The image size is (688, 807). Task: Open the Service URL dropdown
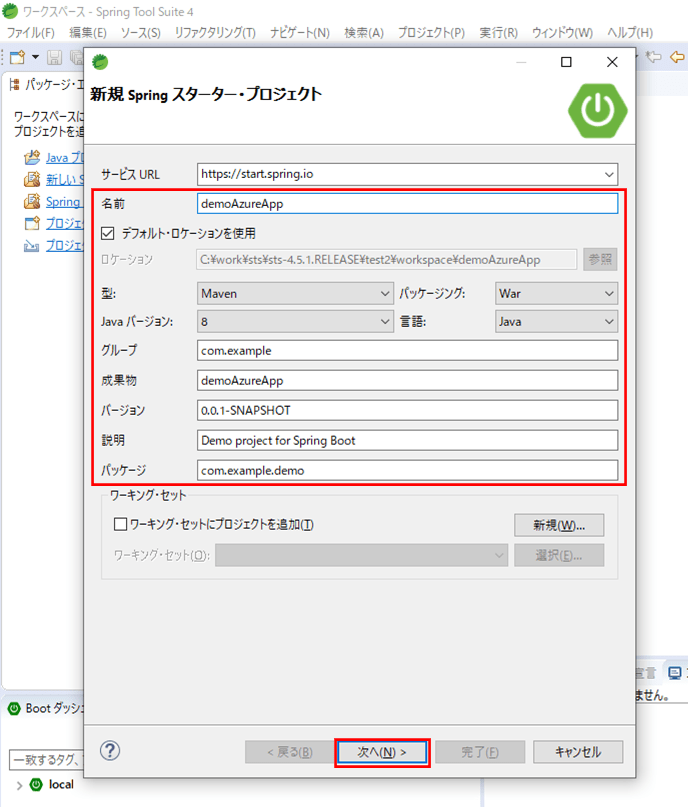pyautogui.click(x=609, y=174)
